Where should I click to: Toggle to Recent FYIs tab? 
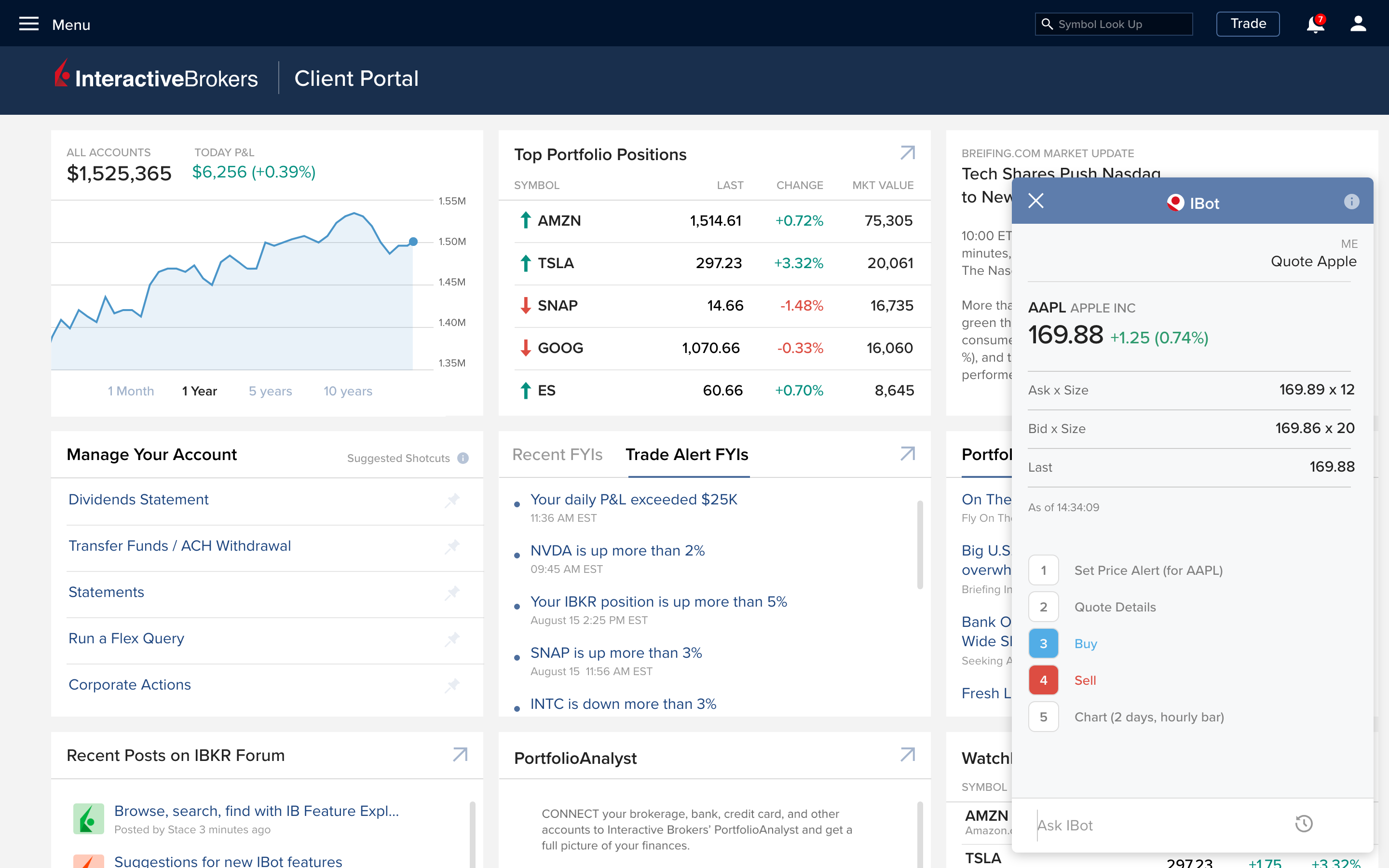pyautogui.click(x=558, y=454)
